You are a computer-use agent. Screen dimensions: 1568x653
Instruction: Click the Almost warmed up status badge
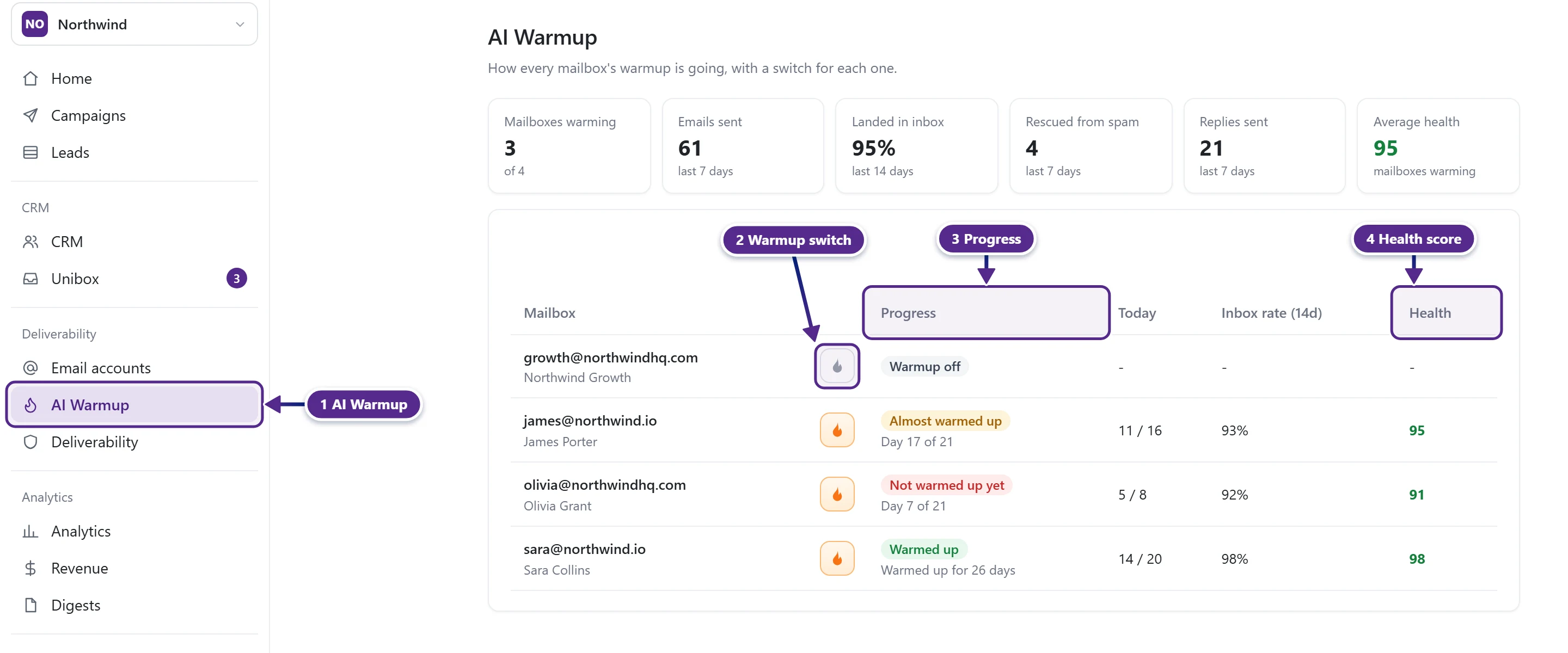[945, 421]
